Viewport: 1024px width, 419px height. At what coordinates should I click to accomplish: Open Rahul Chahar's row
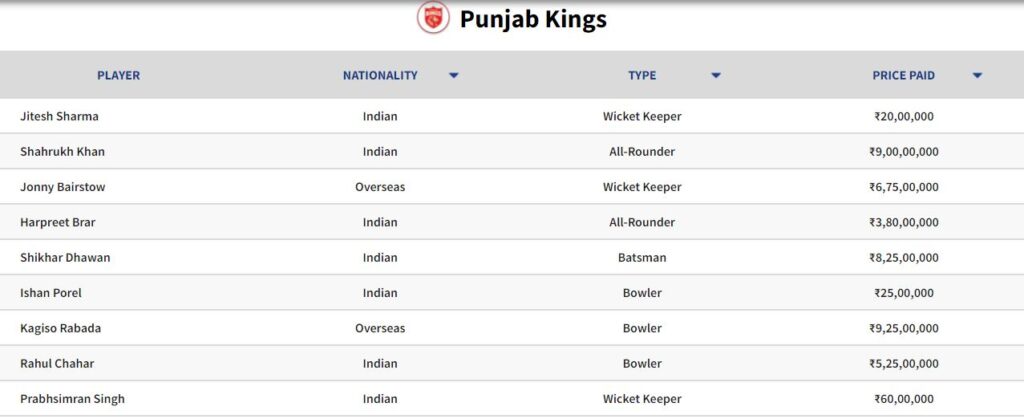point(512,363)
